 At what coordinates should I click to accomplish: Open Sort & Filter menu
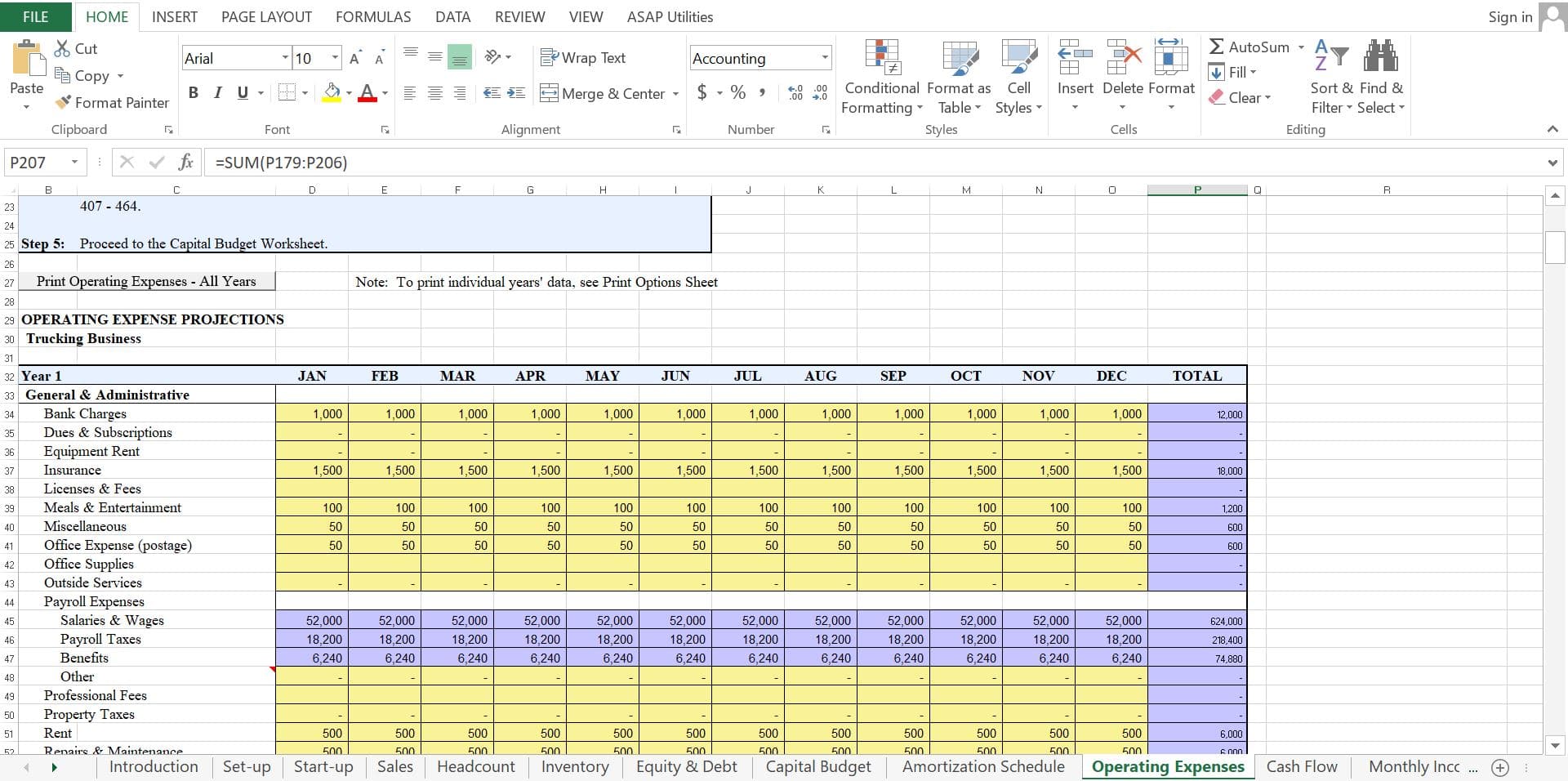(1331, 77)
